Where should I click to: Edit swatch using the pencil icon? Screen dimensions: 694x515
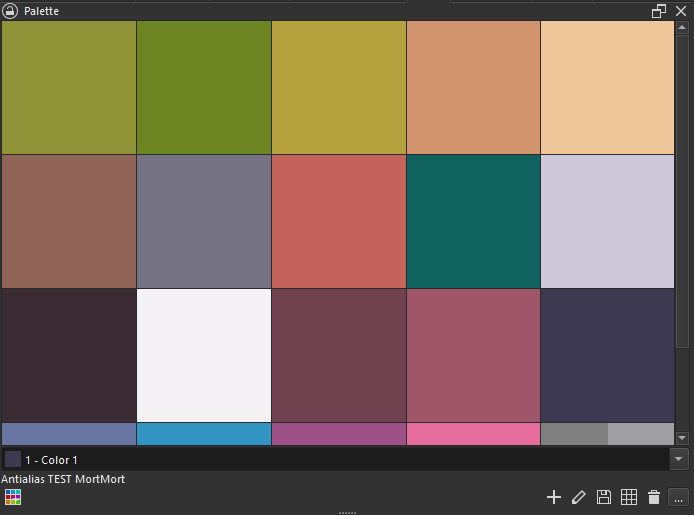tap(578, 497)
